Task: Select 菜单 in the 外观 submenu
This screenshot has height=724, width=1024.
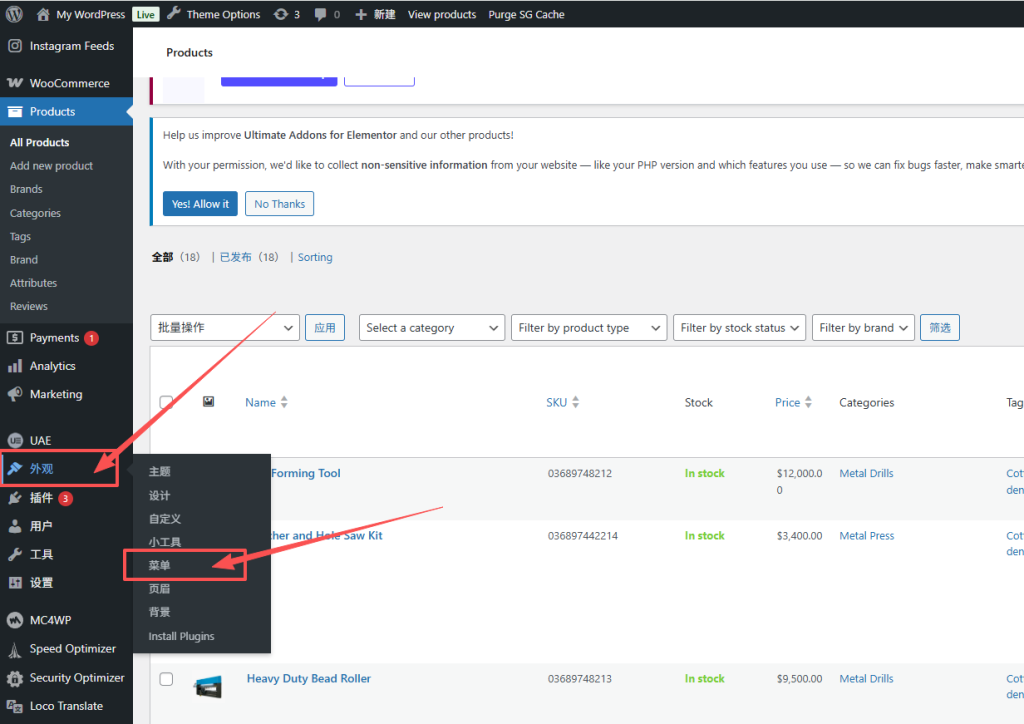Action: [x=160, y=566]
